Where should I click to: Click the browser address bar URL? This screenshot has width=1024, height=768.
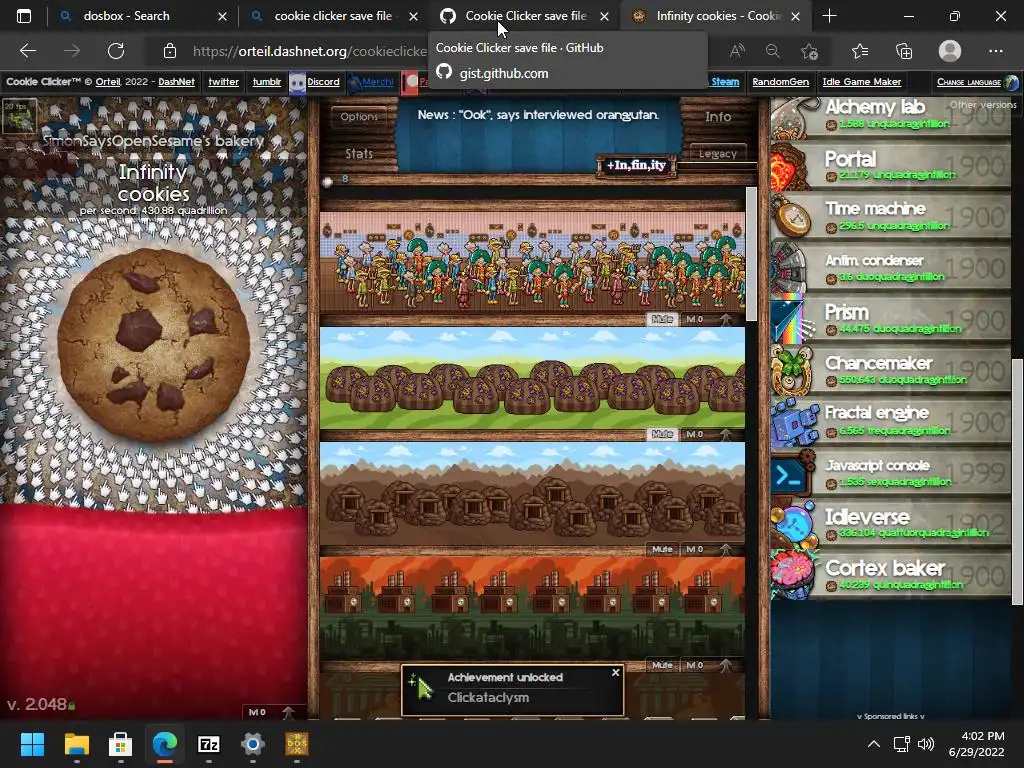310,51
